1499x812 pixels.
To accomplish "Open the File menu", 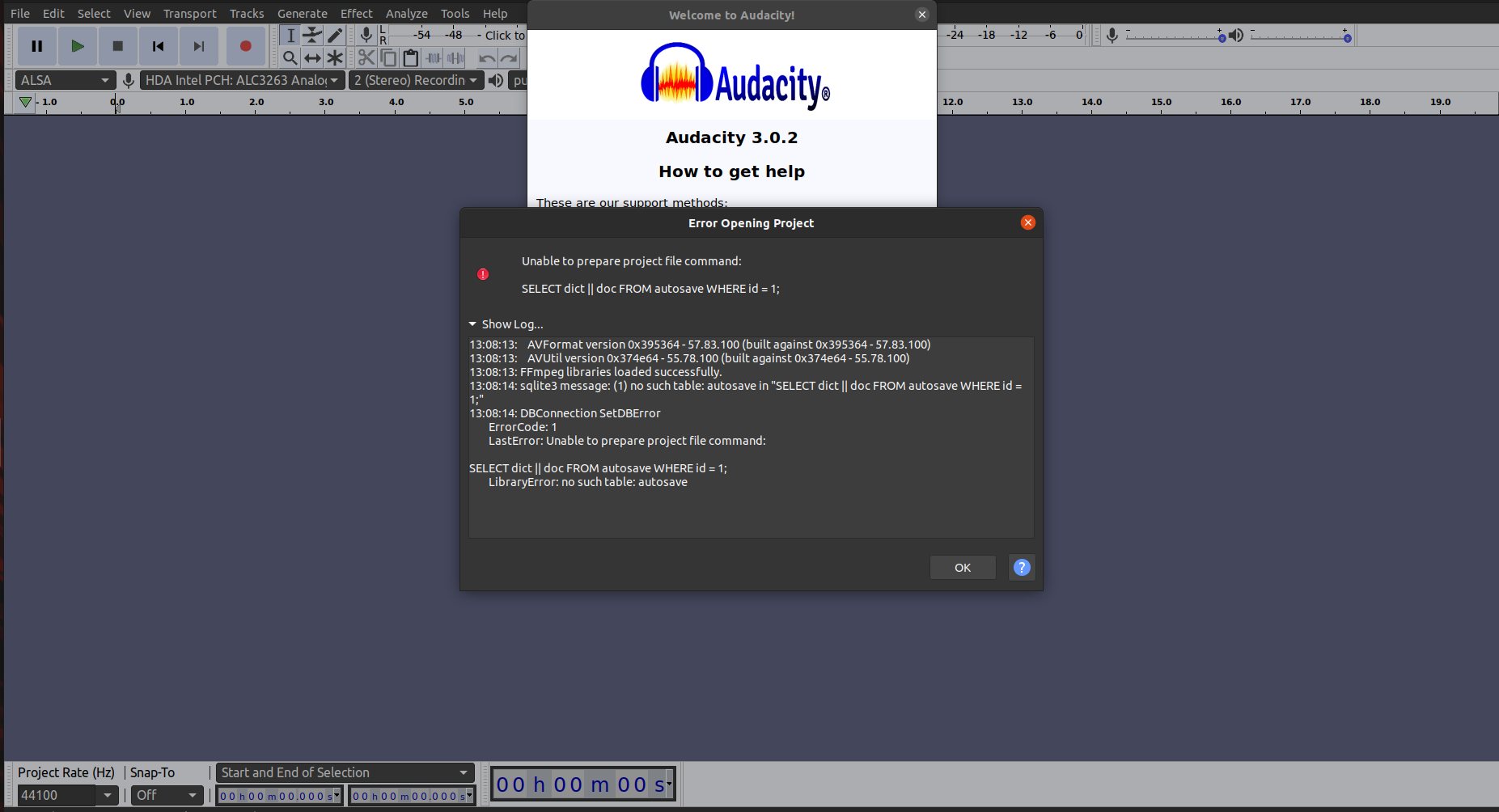I will click(20, 14).
